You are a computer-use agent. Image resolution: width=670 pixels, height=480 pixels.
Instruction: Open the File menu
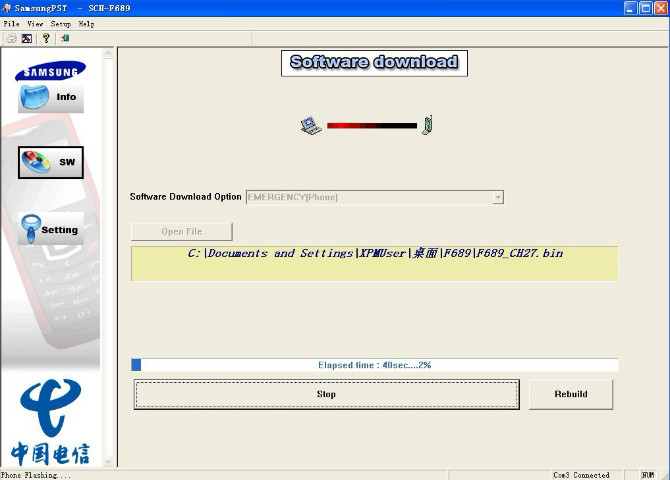12,24
